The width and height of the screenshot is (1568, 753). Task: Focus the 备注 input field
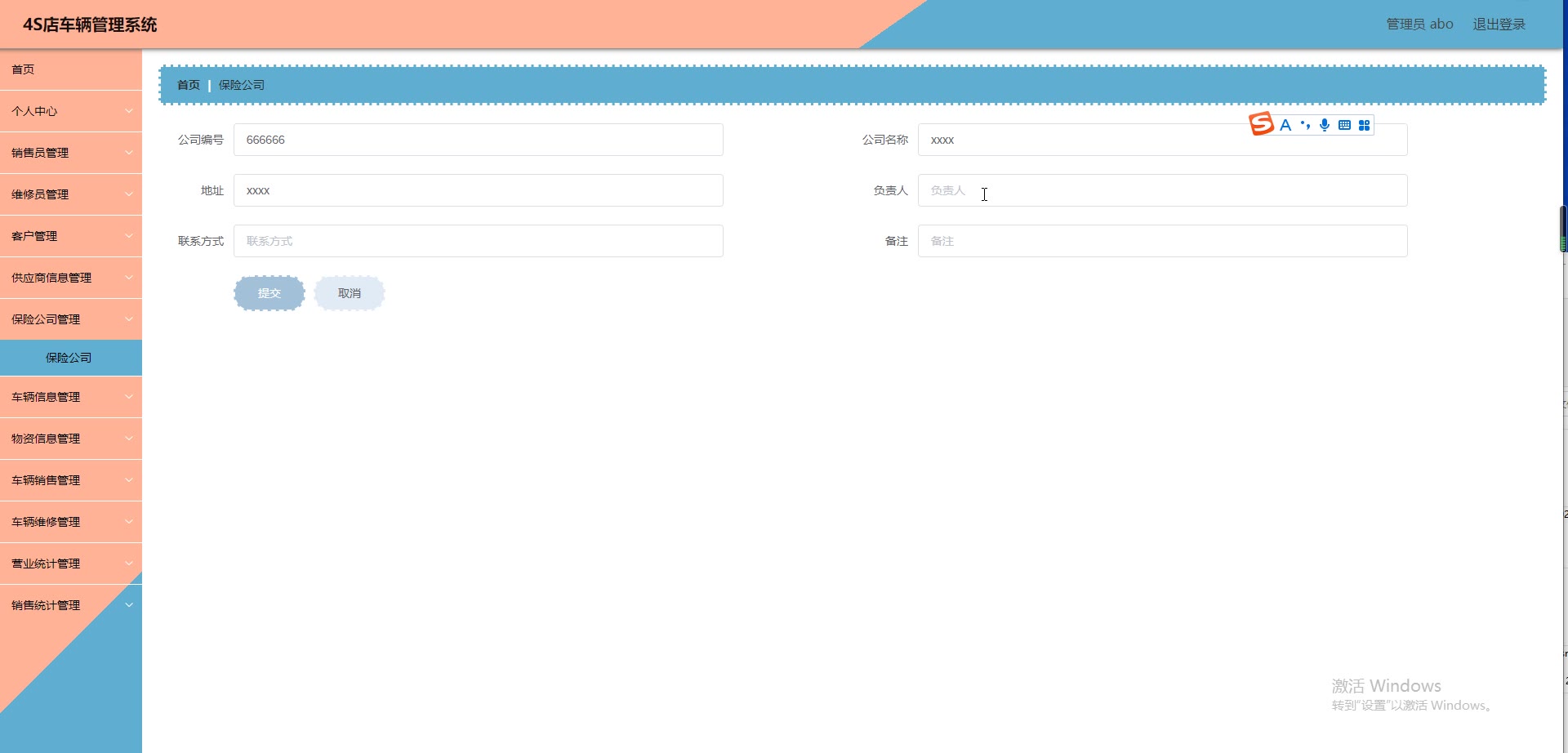point(1163,241)
